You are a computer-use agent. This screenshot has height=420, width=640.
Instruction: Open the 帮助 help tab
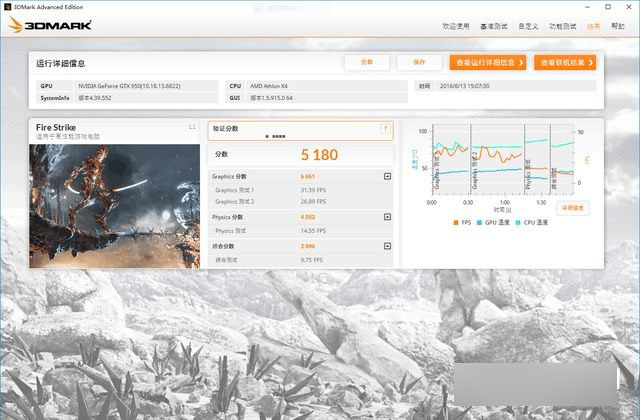coord(618,26)
